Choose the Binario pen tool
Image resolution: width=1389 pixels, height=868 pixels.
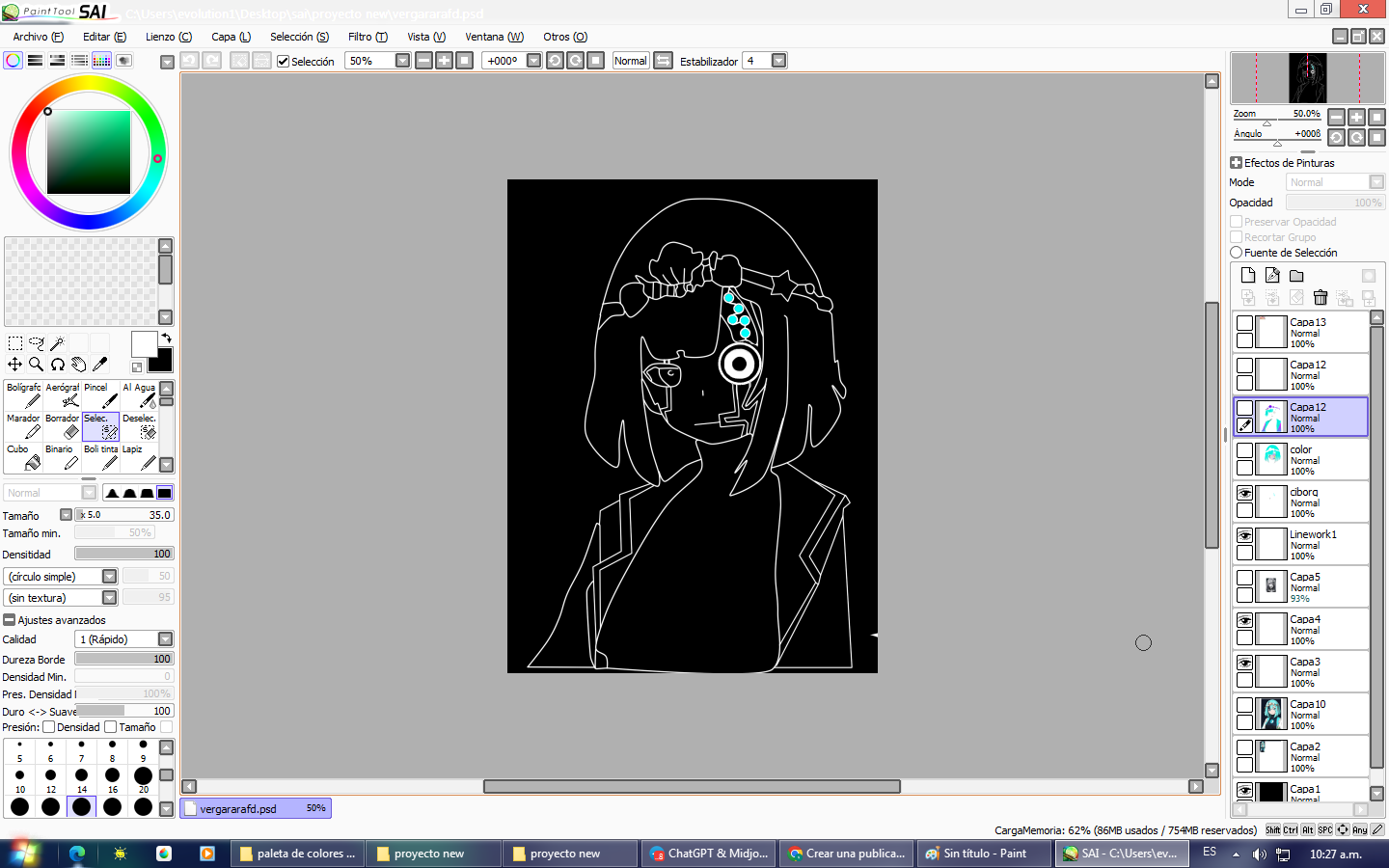63,457
